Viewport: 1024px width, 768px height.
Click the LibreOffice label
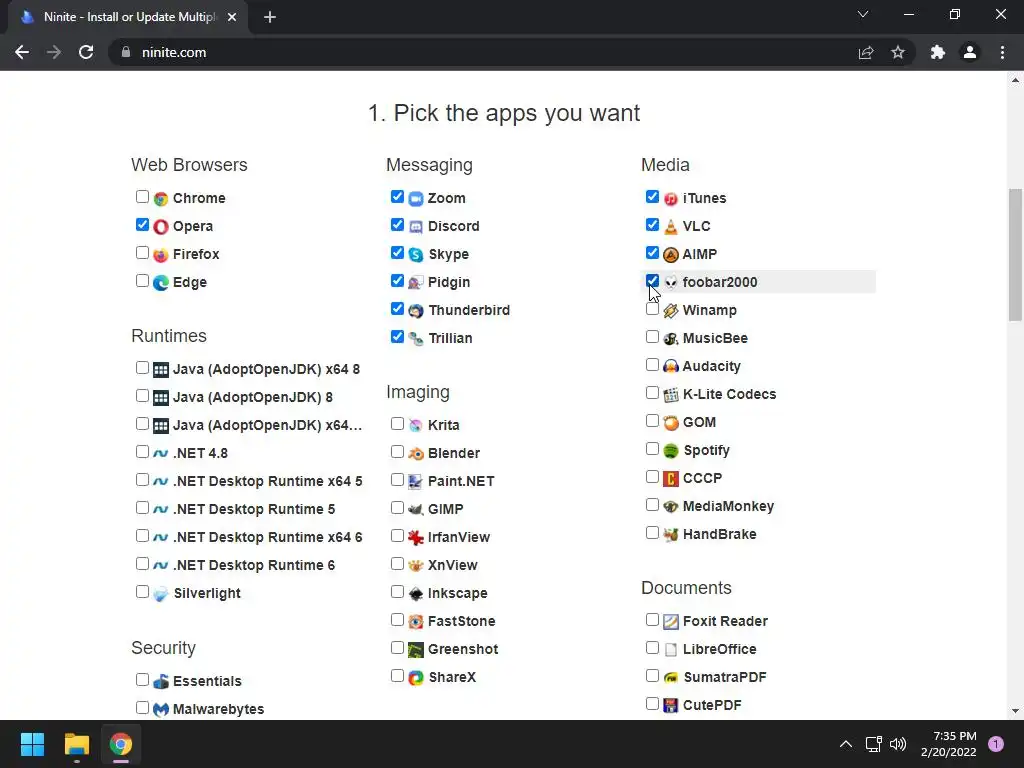click(x=720, y=649)
